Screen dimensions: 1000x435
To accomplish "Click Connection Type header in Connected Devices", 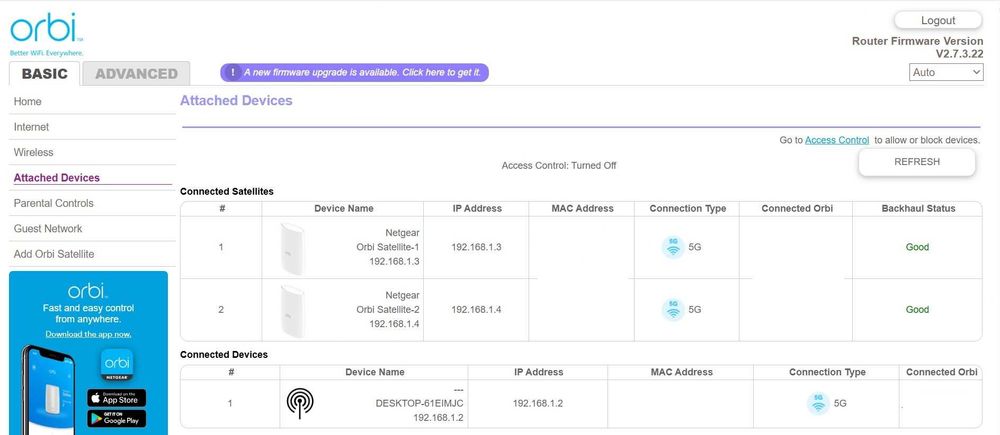I will (827, 372).
